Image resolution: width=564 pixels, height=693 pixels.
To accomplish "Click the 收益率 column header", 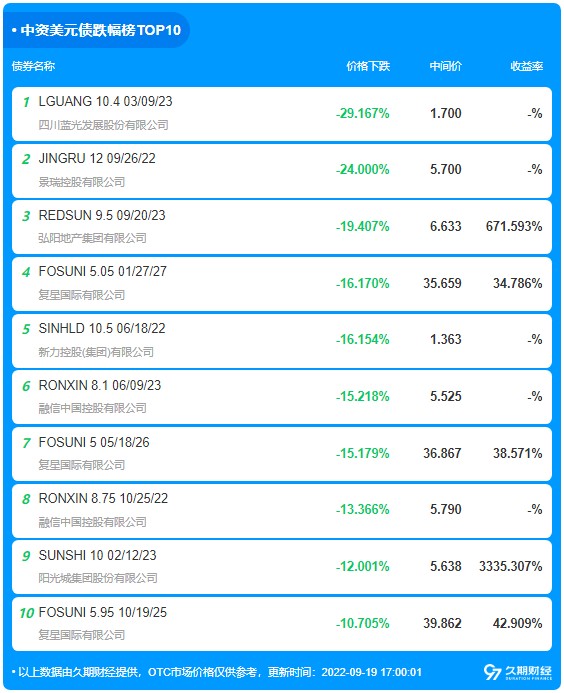I will point(526,66).
